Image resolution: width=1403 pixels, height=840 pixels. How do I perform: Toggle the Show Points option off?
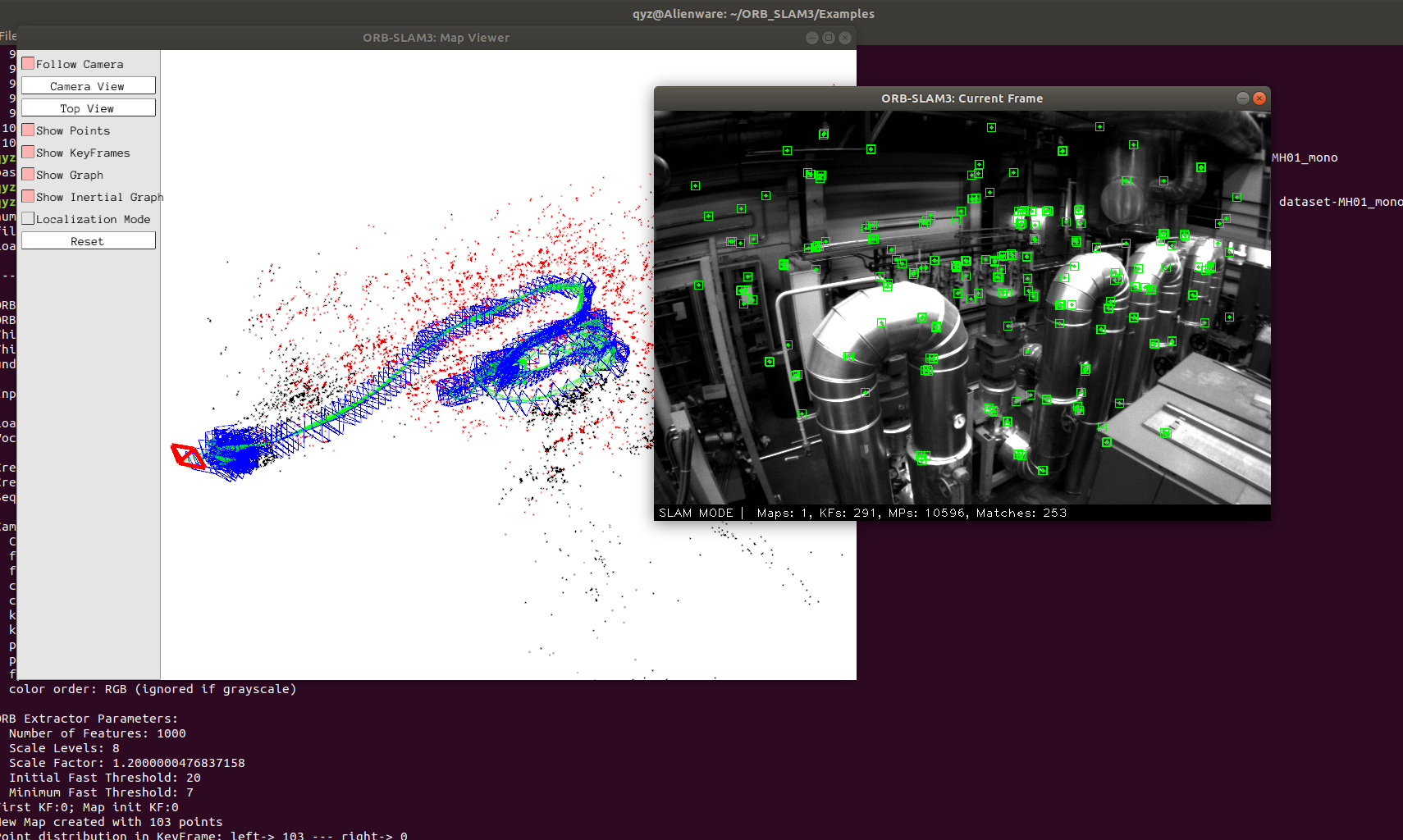[x=30, y=130]
